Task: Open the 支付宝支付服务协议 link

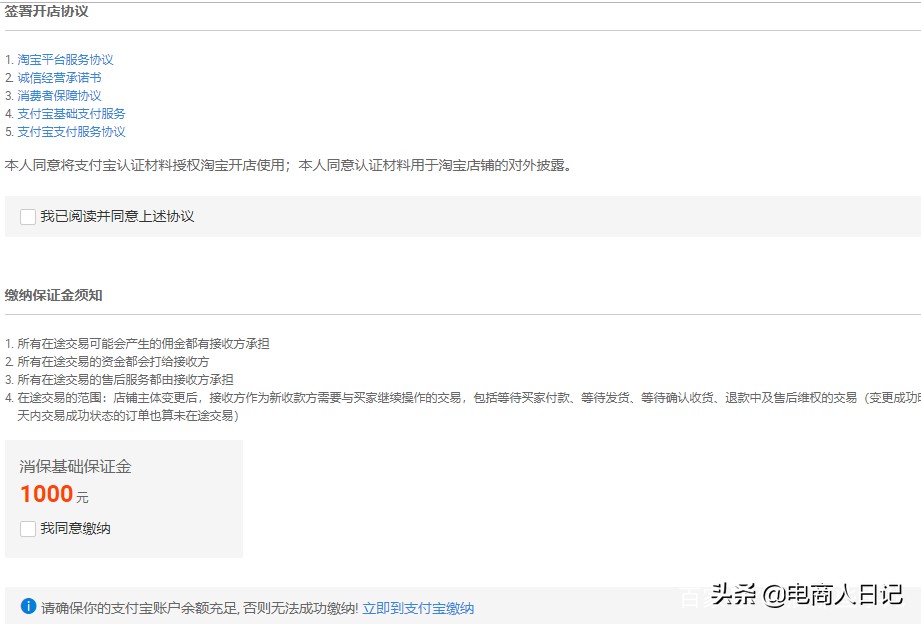Action: (69, 131)
